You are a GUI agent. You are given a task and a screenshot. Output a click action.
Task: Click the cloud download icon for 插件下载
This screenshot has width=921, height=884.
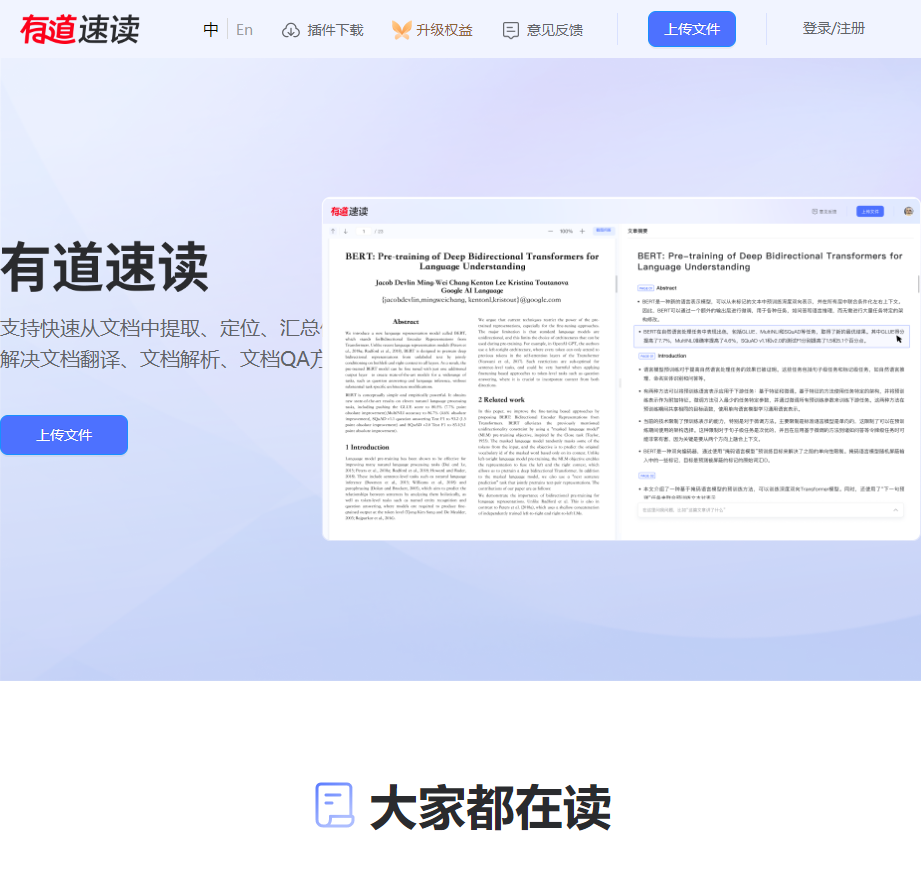(291, 30)
